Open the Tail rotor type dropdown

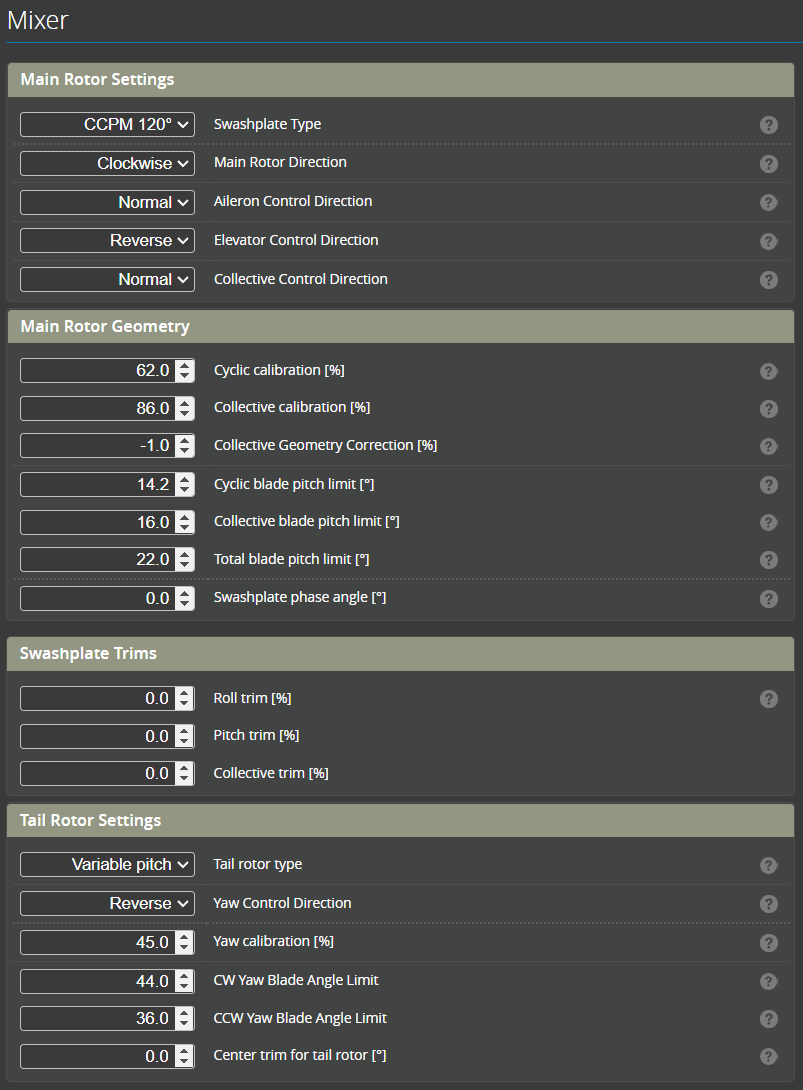click(107, 864)
